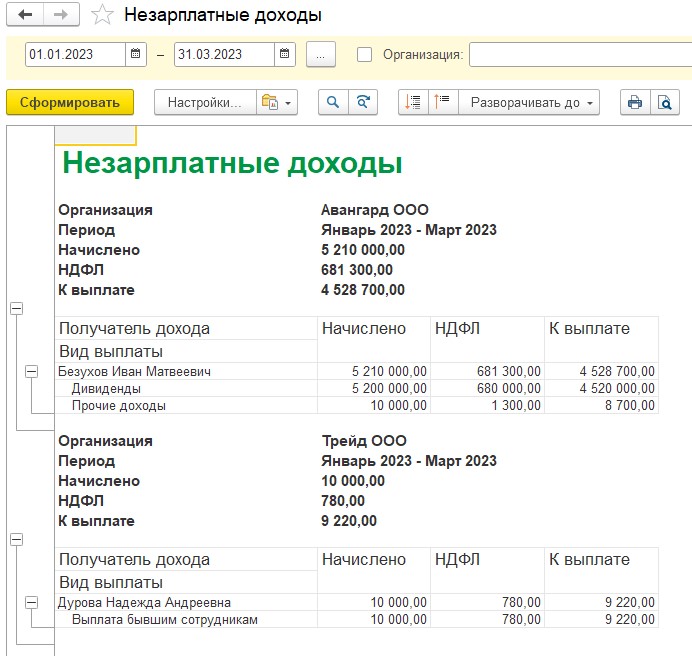
Task: Print the report with printer icon
Action: (x=635, y=102)
